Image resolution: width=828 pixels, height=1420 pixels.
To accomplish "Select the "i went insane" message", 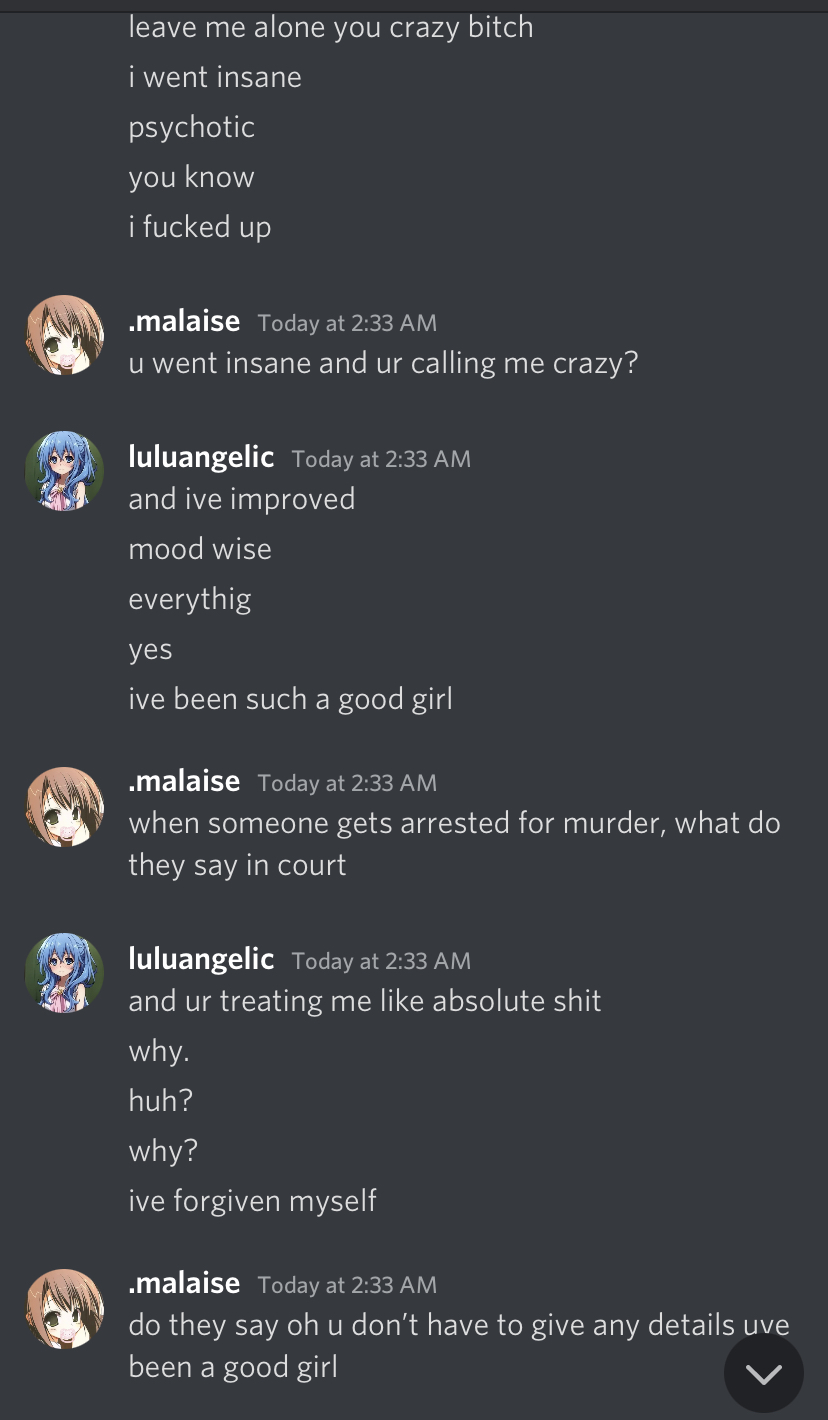I will pos(215,77).
